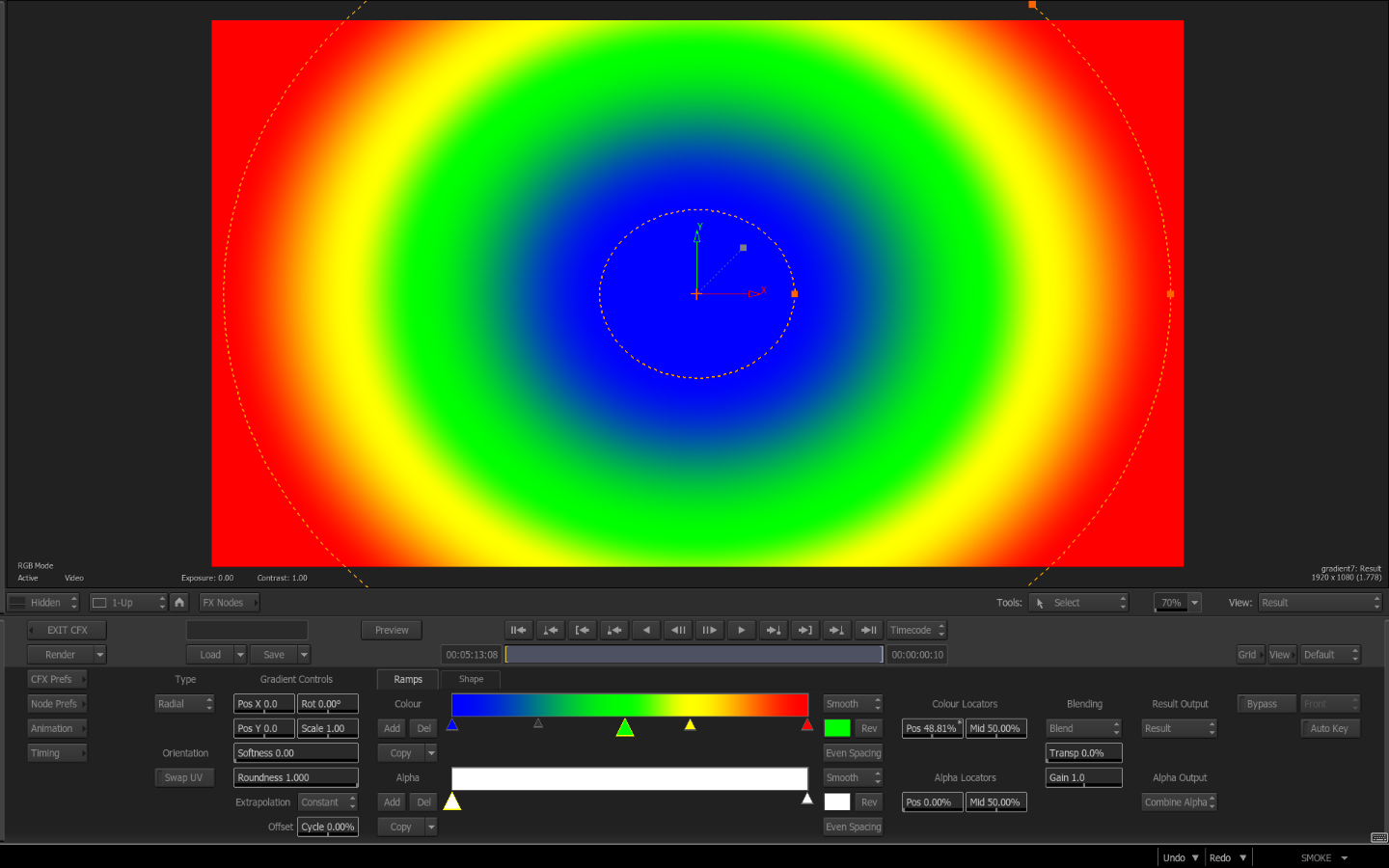Click the green colour swatch
Image resolution: width=1389 pixels, height=868 pixels.
click(837, 728)
